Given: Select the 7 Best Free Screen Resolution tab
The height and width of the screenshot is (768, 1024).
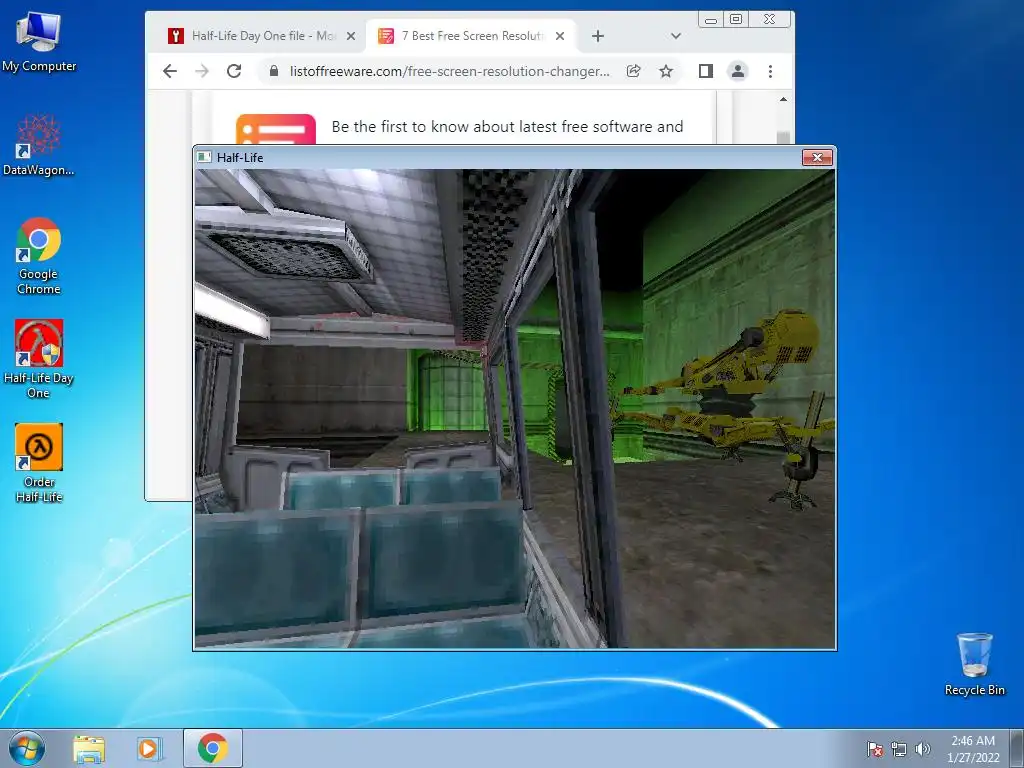Looking at the screenshot, I should tap(470, 36).
